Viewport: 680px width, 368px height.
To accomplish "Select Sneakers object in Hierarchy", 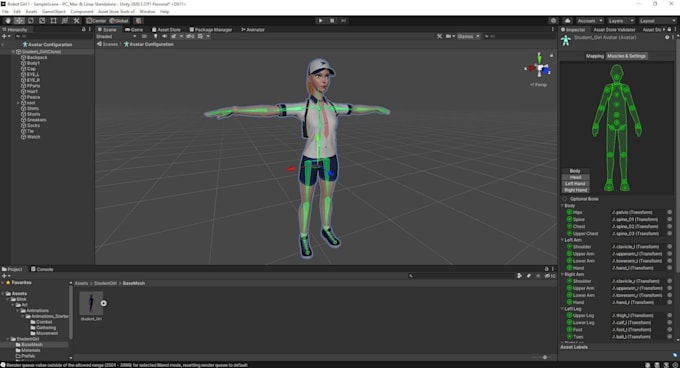I will coord(36,120).
